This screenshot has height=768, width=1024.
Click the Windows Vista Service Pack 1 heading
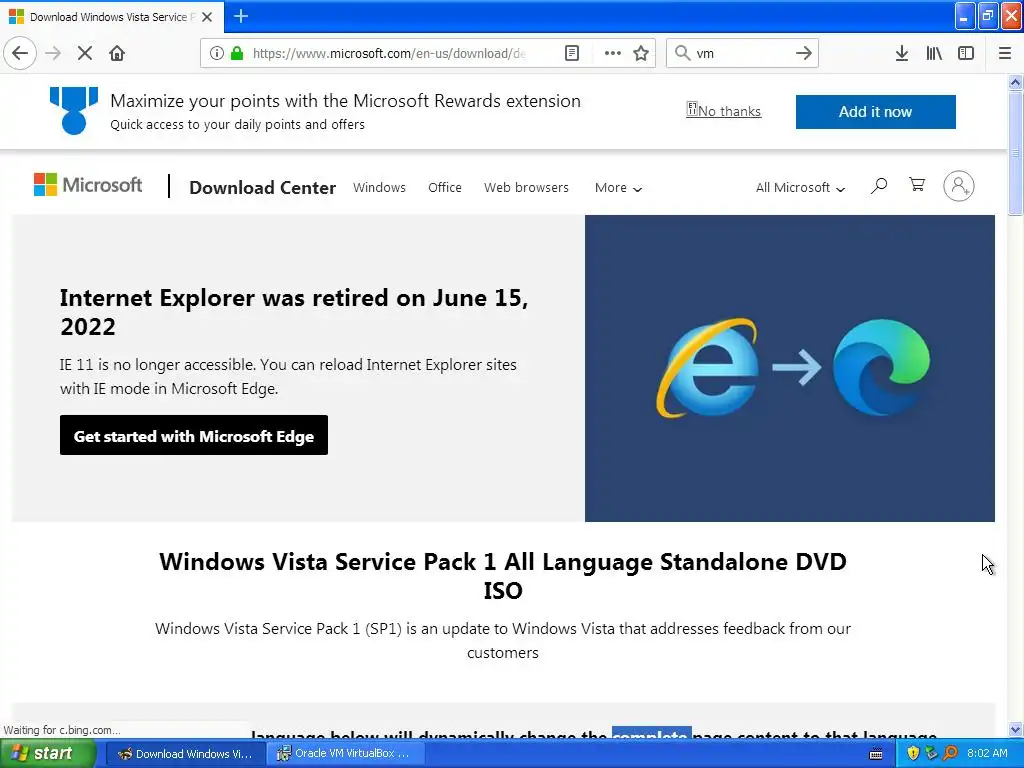[x=503, y=575]
